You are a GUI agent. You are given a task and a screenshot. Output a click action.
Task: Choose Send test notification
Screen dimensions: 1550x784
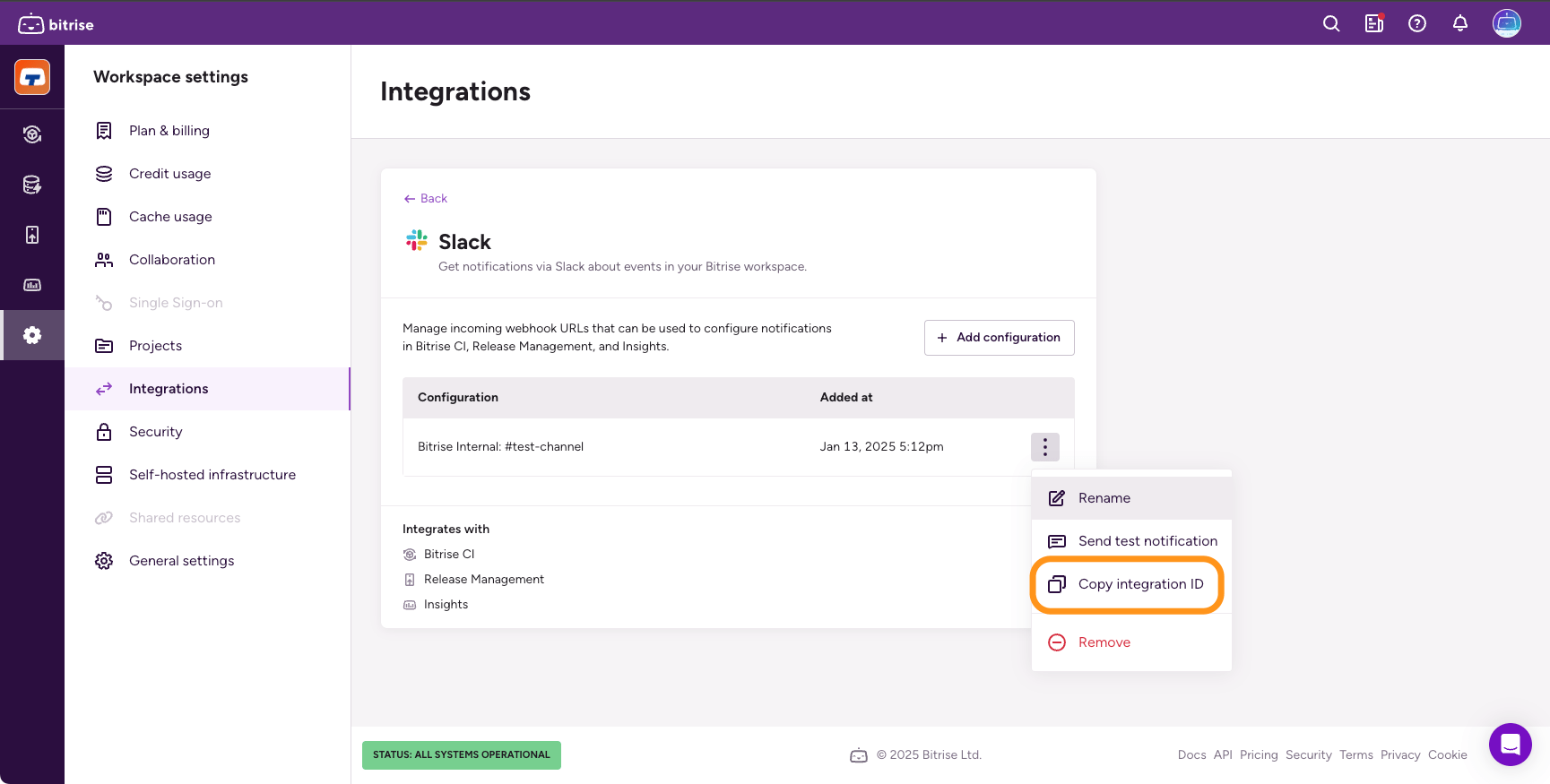[1131, 541]
